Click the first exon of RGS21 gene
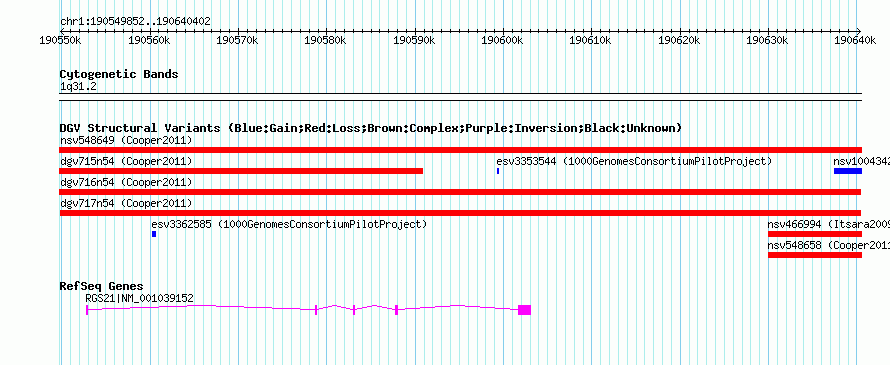 tap(87, 309)
